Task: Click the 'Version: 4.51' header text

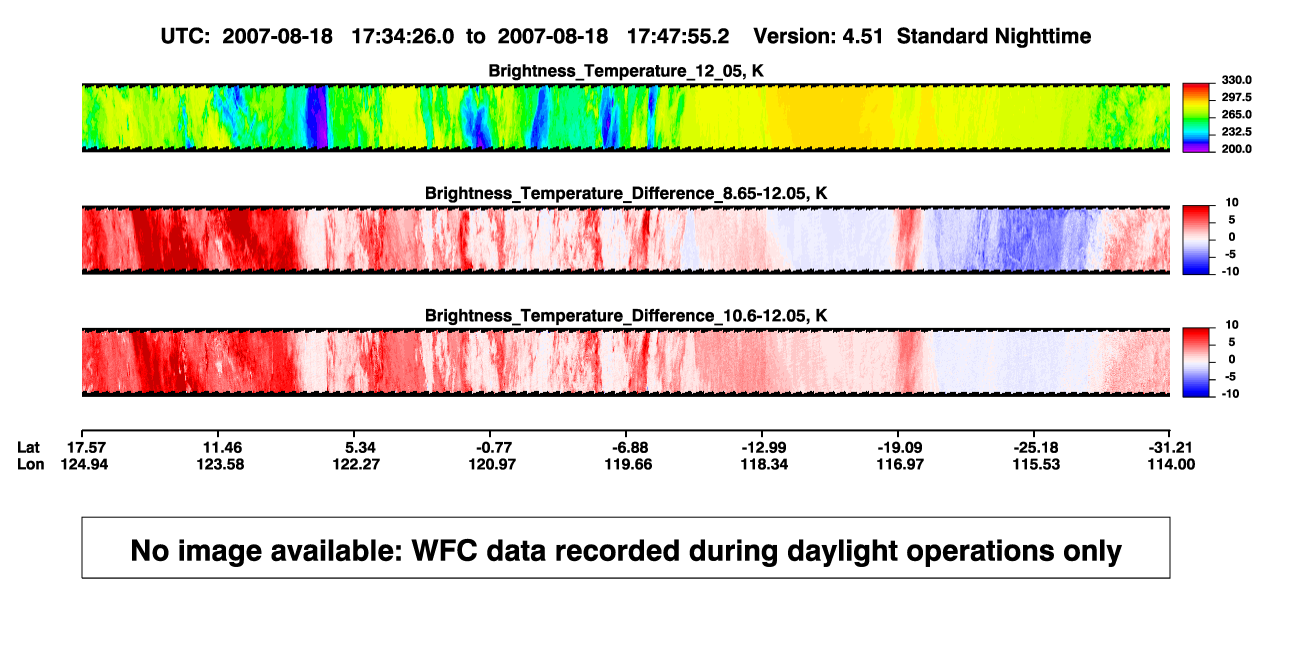Action: [x=819, y=36]
